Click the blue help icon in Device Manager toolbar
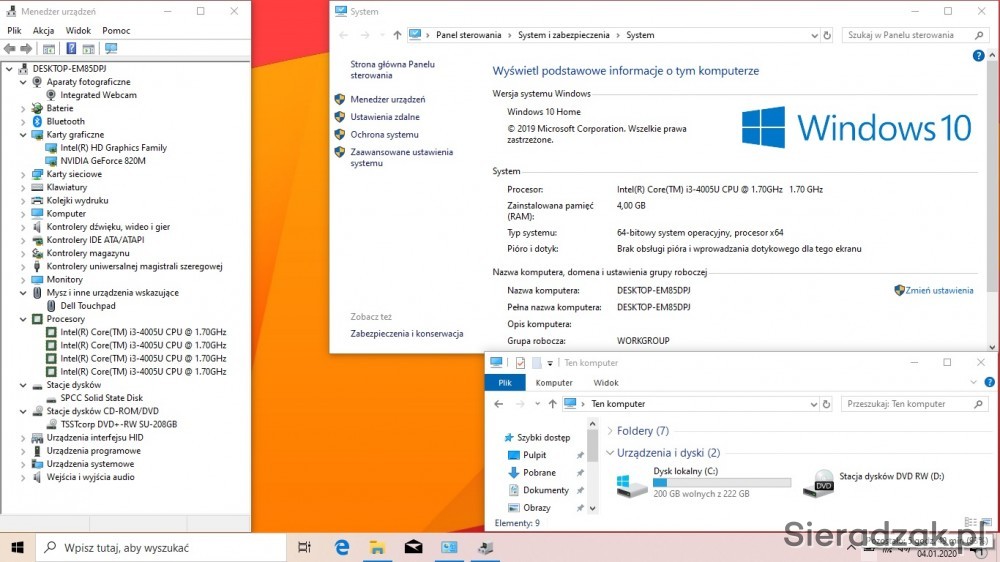Viewport: 1000px width, 562px height. pyautogui.click(x=71, y=48)
